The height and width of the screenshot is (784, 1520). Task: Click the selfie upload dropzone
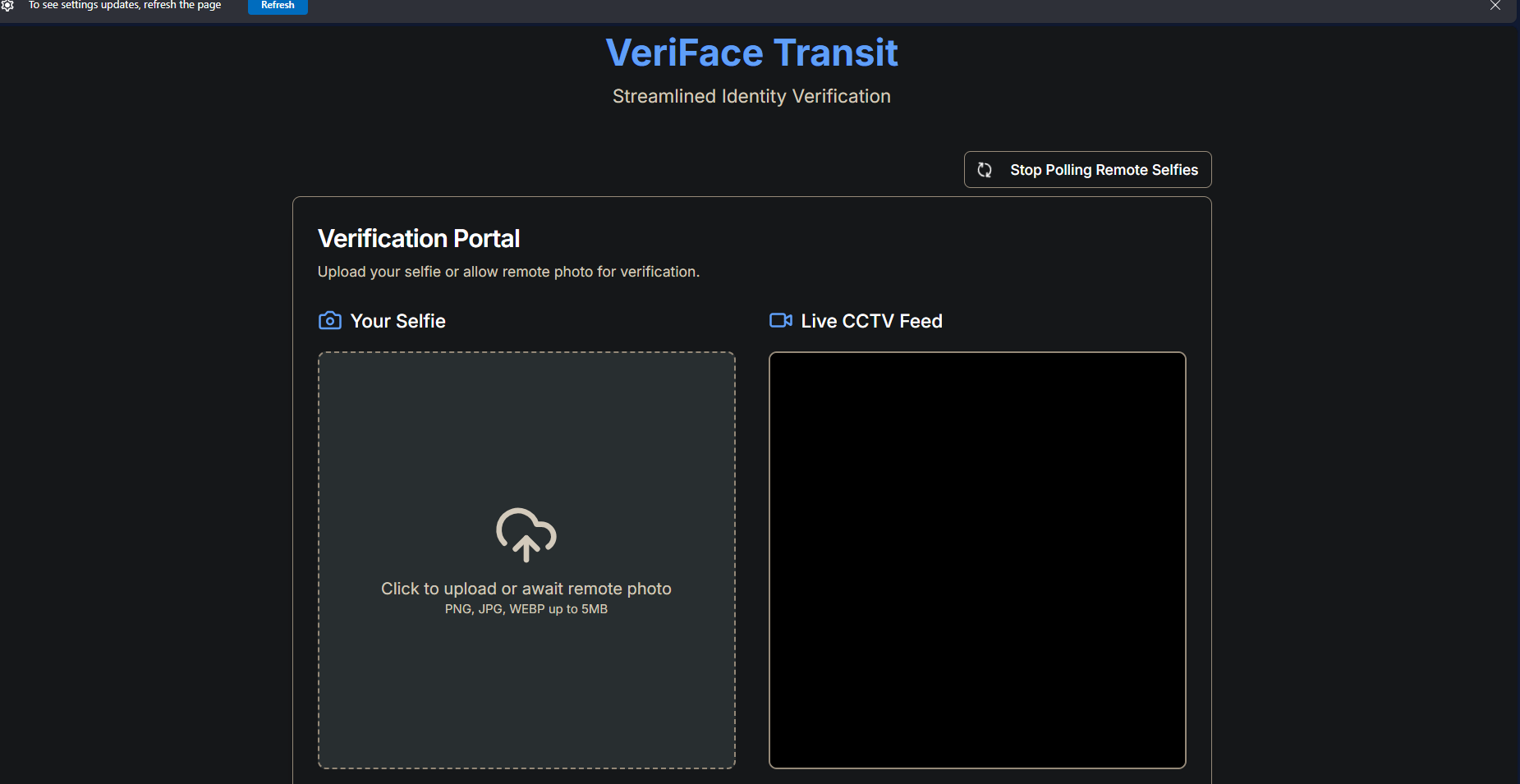click(x=526, y=560)
